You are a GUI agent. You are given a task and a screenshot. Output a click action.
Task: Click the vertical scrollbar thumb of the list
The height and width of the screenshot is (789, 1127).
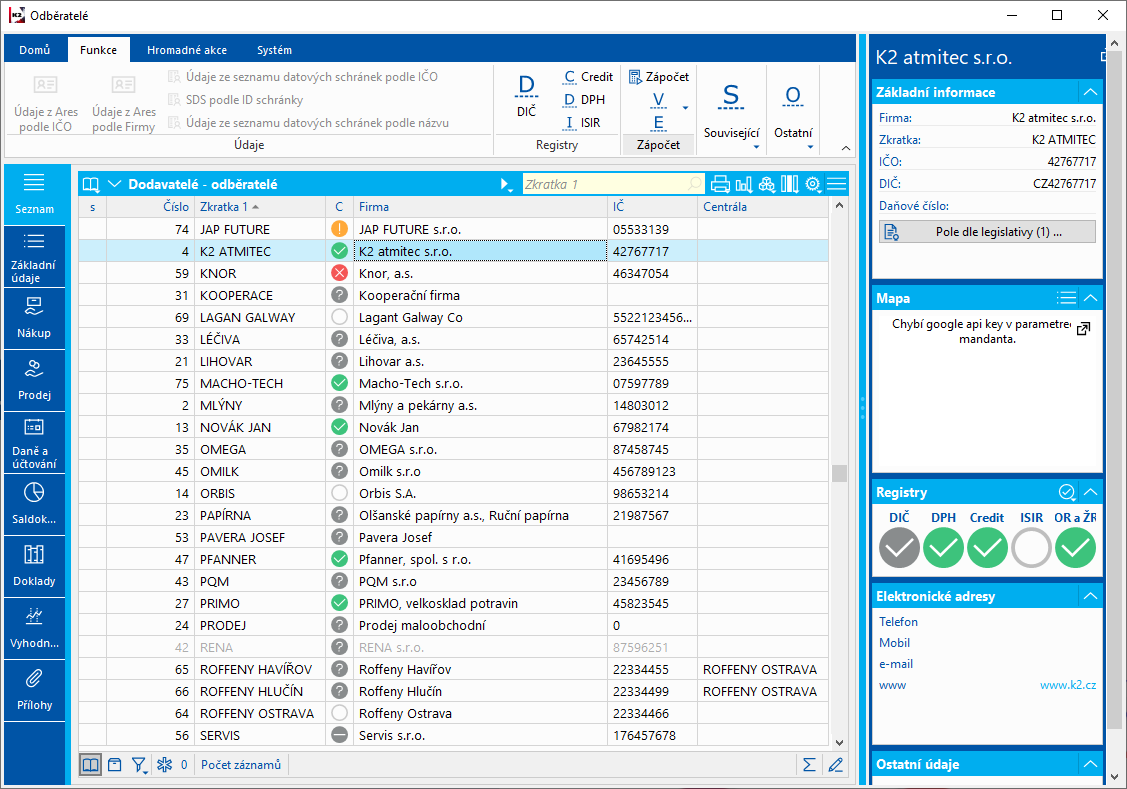[840, 473]
